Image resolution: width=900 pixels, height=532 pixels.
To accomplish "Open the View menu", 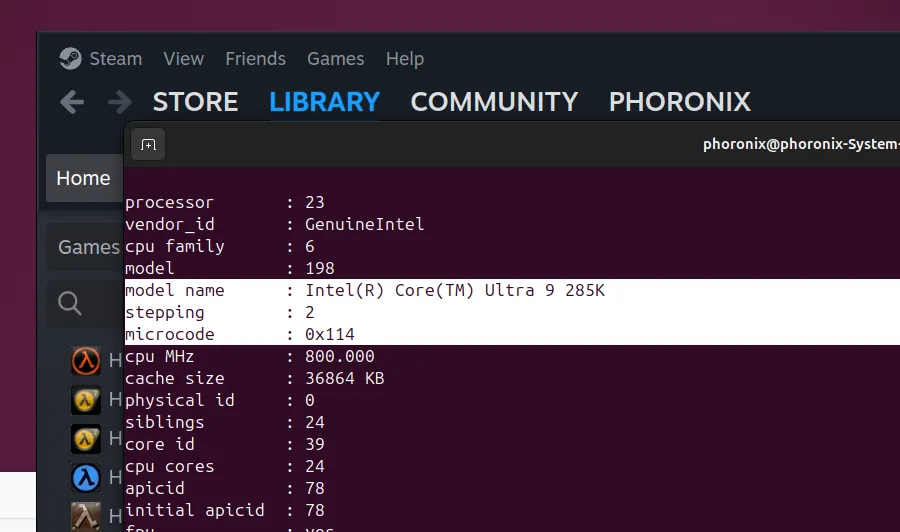I will pyautogui.click(x=183, y=59).
